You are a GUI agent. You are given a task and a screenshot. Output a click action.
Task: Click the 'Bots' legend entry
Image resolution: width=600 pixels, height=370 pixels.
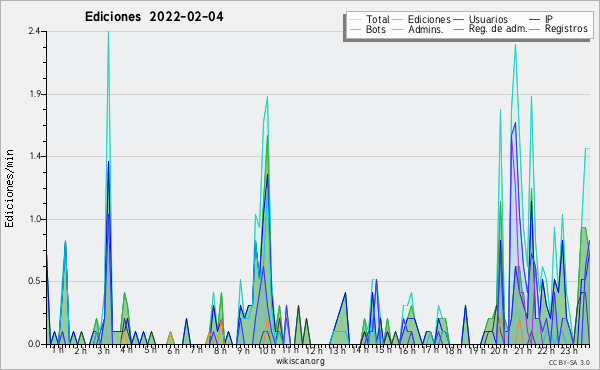[376, 29]
